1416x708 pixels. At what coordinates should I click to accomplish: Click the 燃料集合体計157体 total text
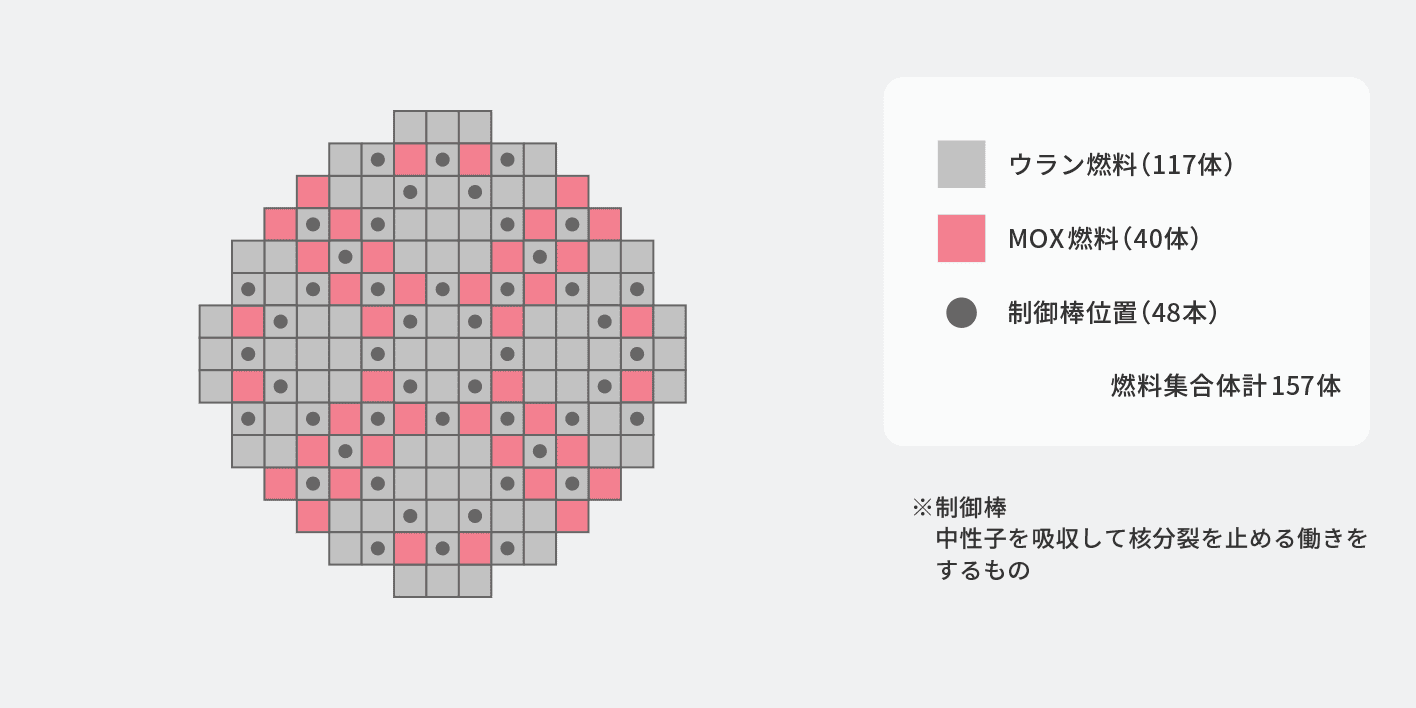click(1225, 386)
